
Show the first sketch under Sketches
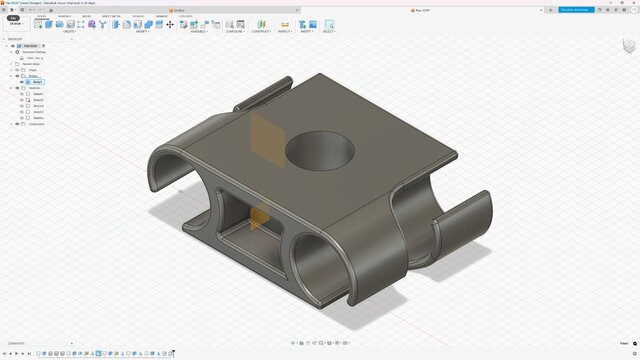[x=22, y=94]
